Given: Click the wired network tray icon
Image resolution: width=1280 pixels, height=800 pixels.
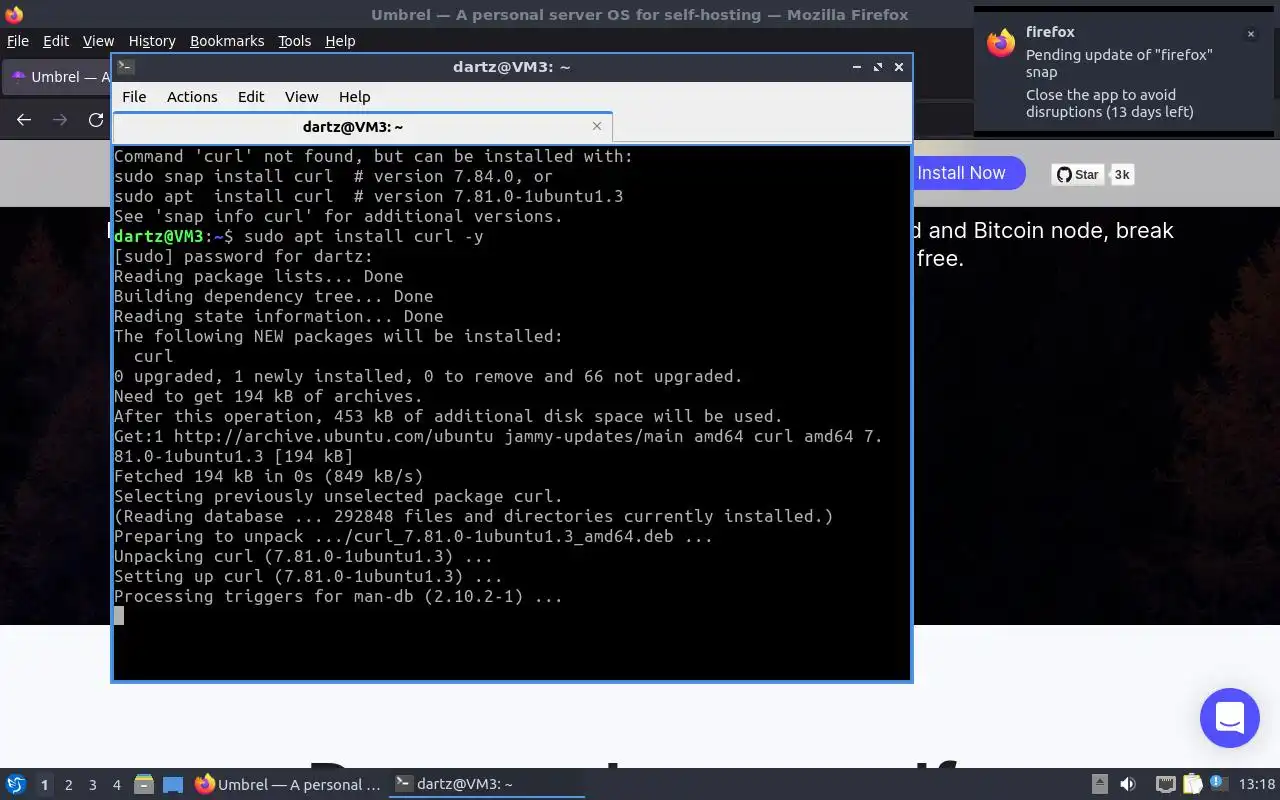Looking at the screenshot, I should pos(1165,785).
